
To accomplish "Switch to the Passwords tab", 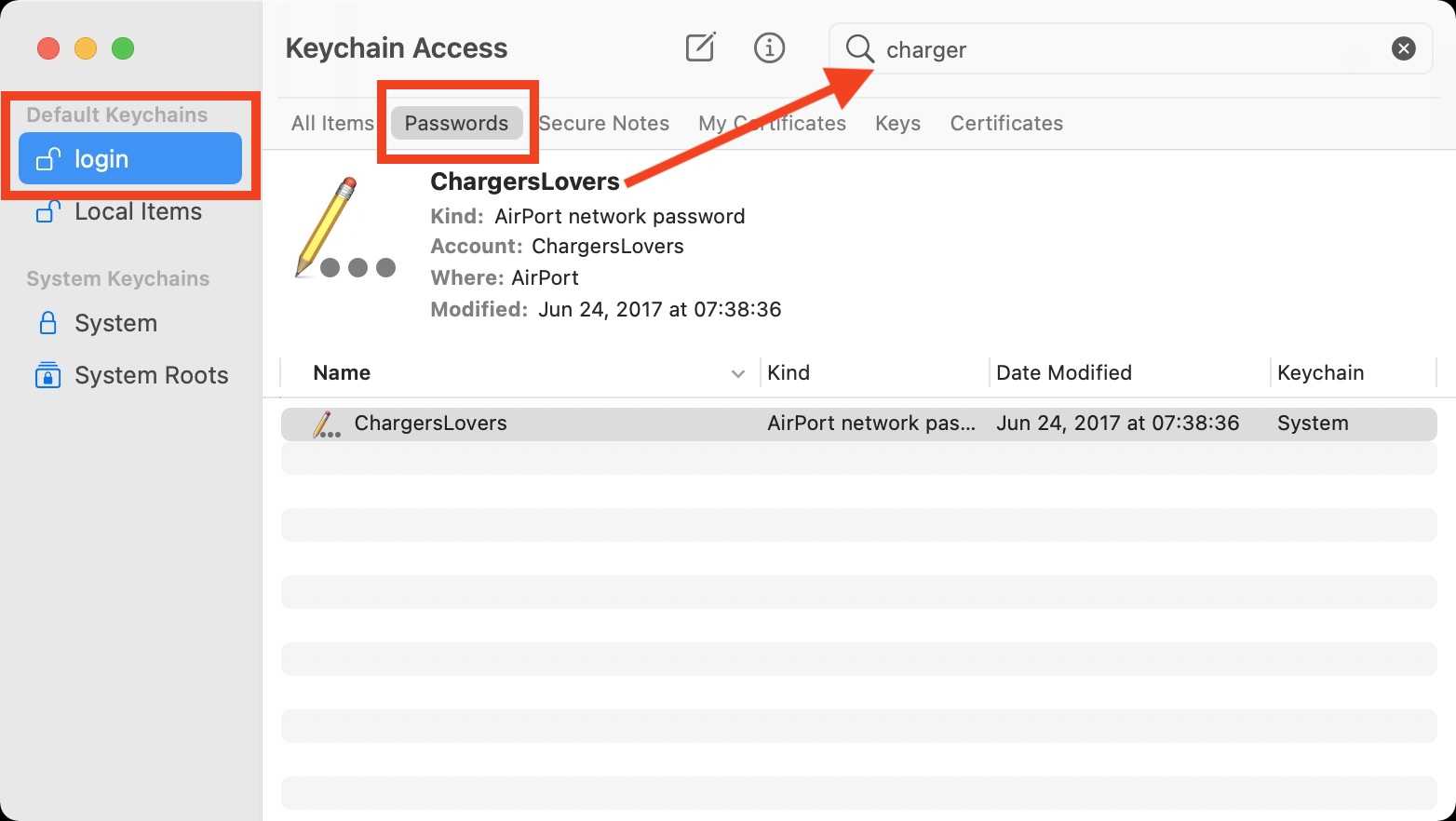I will click(456, 123).
